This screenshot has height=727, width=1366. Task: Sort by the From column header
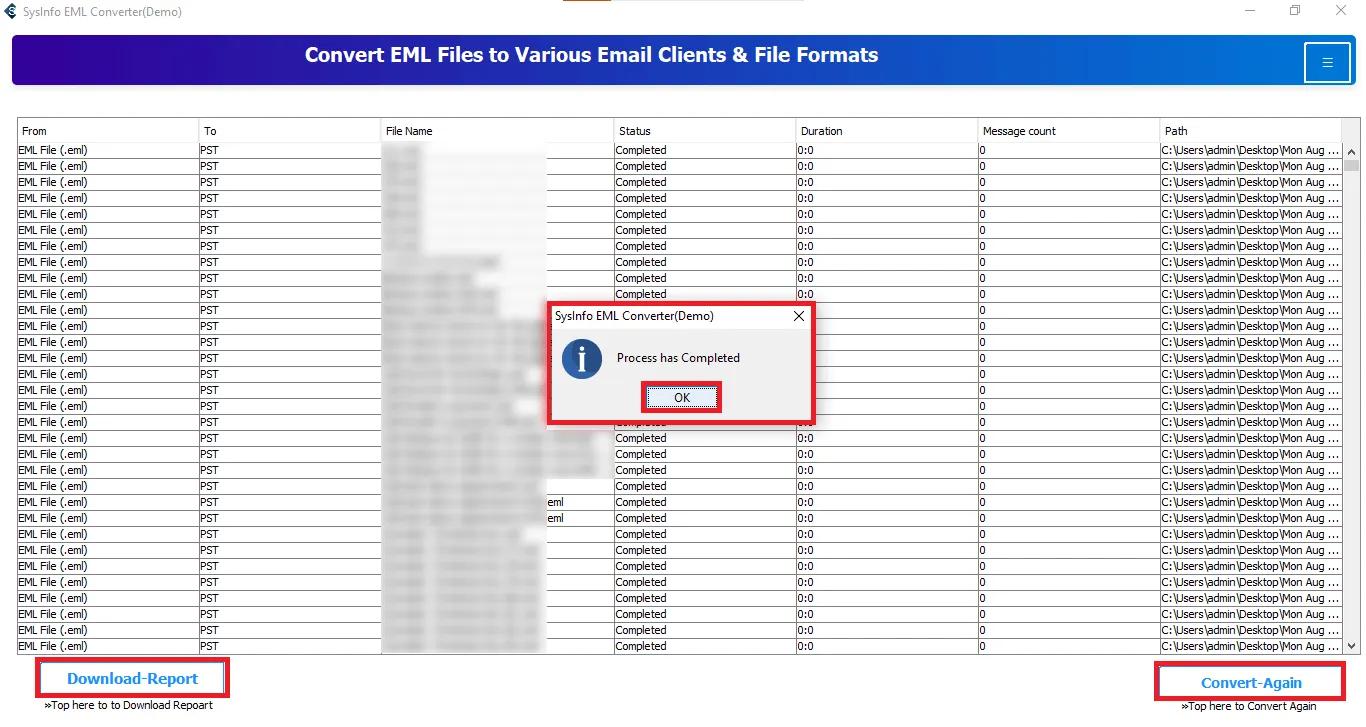108,131
